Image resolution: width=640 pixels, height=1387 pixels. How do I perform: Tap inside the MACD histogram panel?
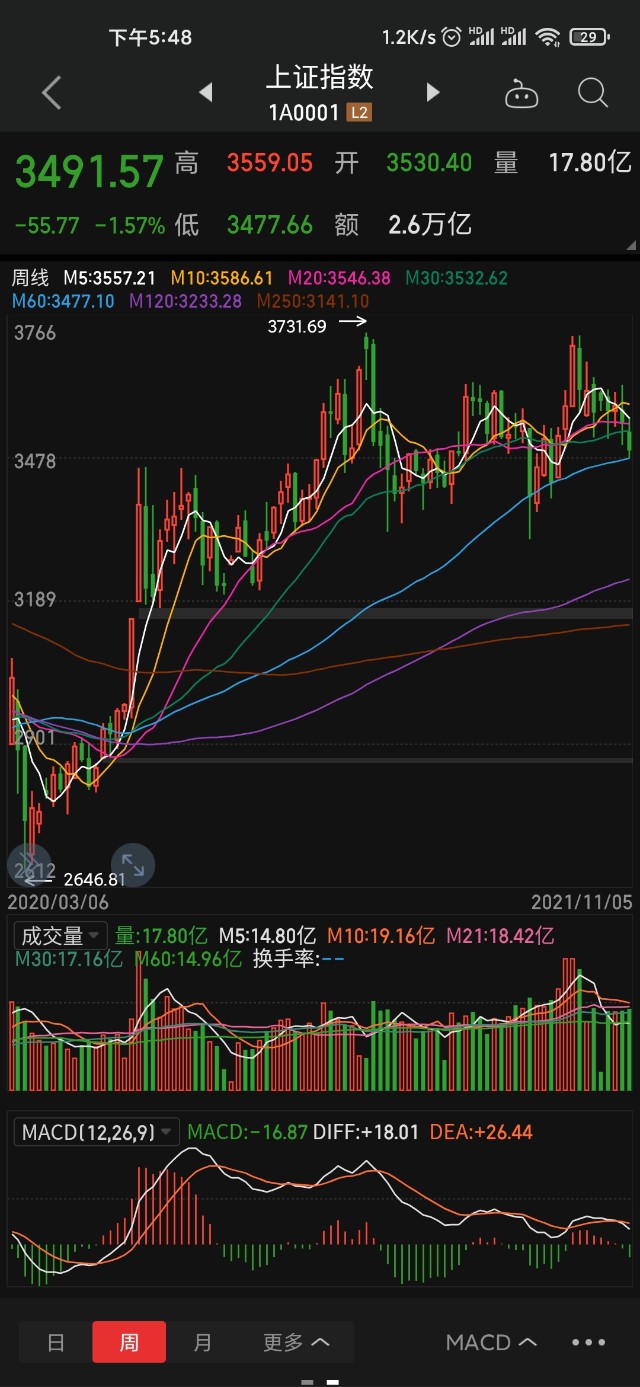coord(320,1215)
